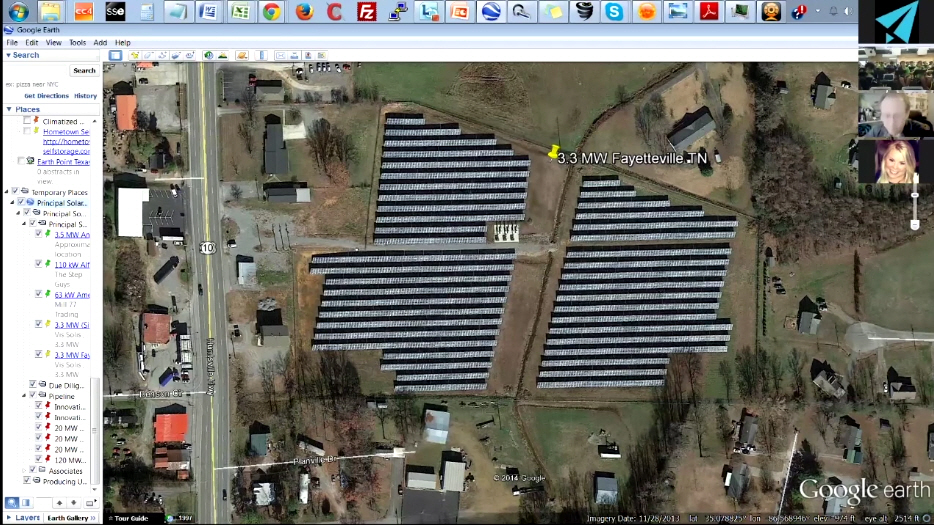The height and width of the screenshot is (525, 934).
Task: Click the Print toolbar icon
Action: coord(294,55)
